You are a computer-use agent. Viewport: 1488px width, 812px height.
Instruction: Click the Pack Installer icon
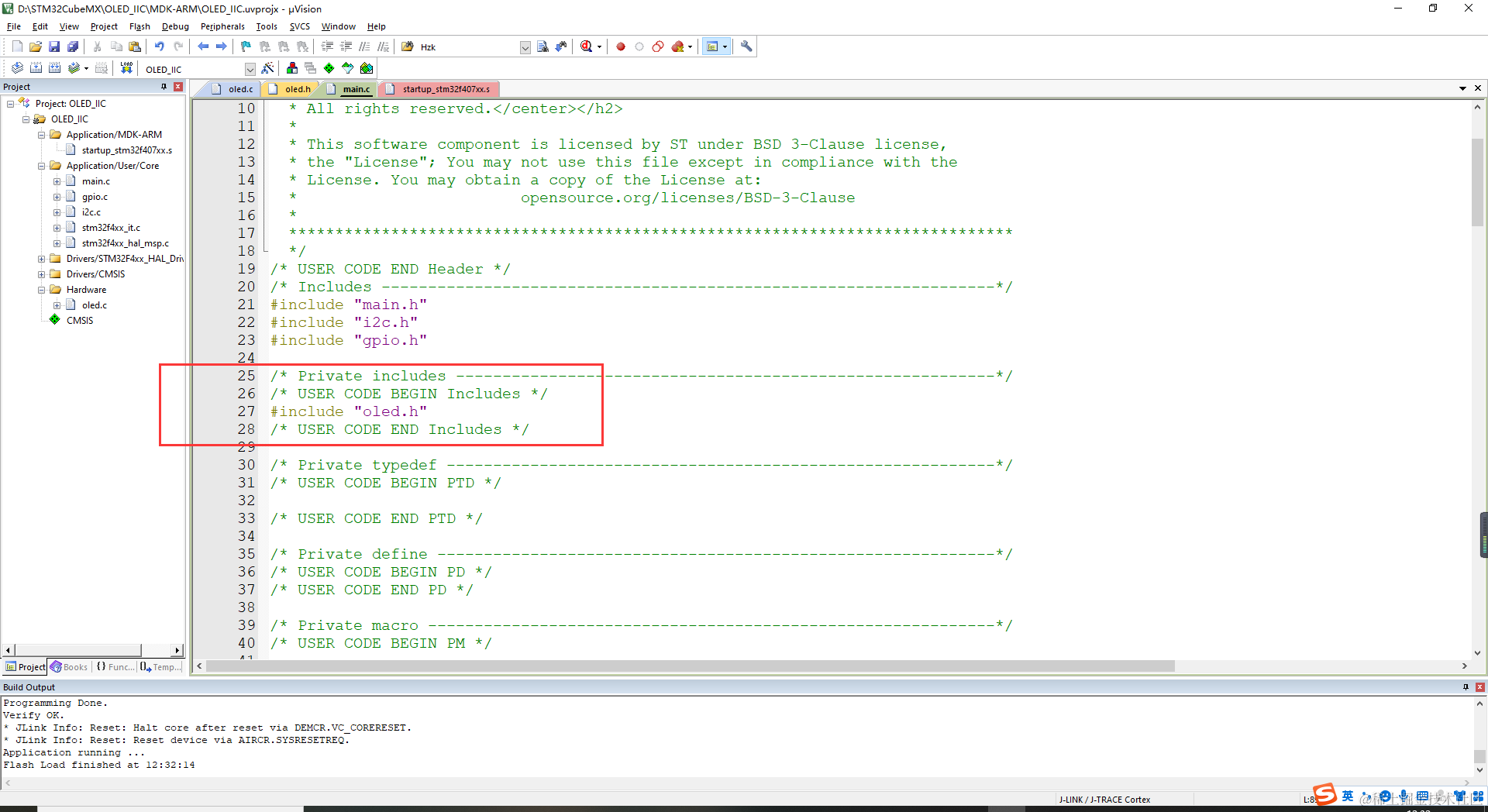[x=367, y=68]
